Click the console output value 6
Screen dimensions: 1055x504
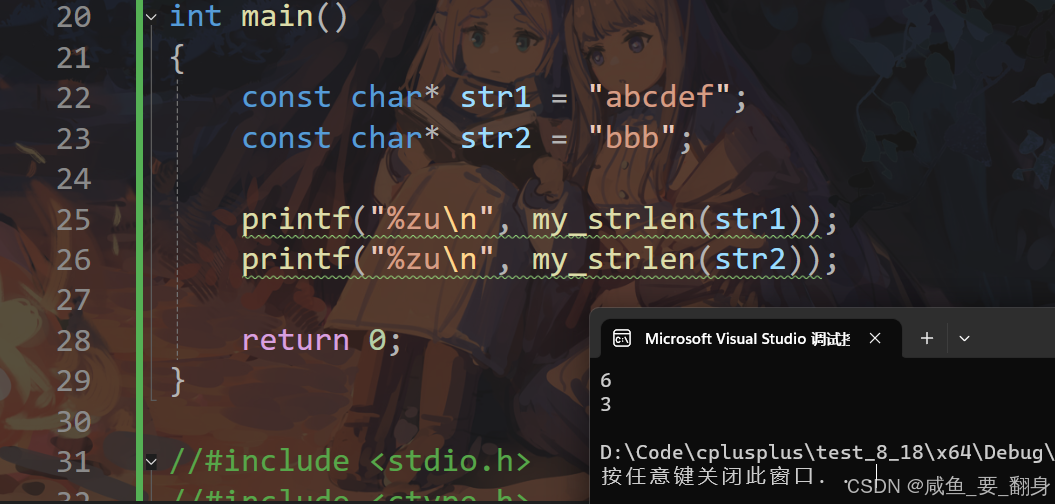point(606,381)
